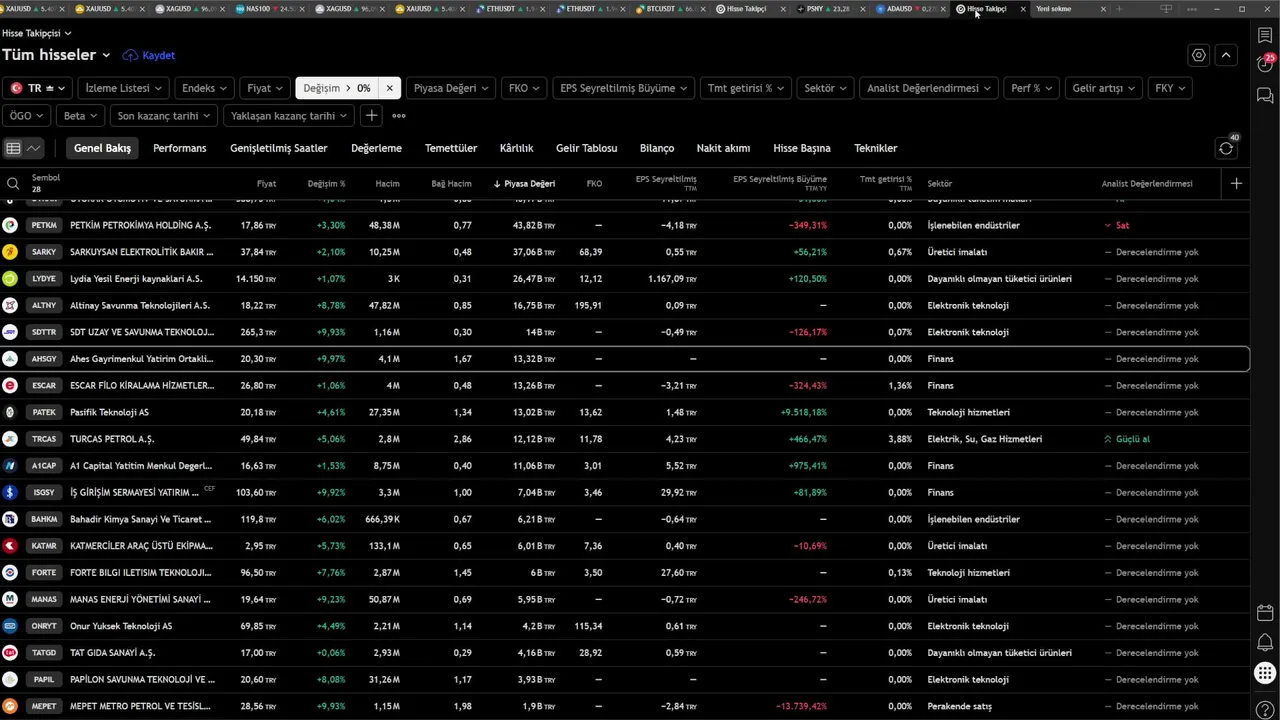Select the Genel Bakış tab
This screenshot has height=720, width=1280.
pos(102,148)
